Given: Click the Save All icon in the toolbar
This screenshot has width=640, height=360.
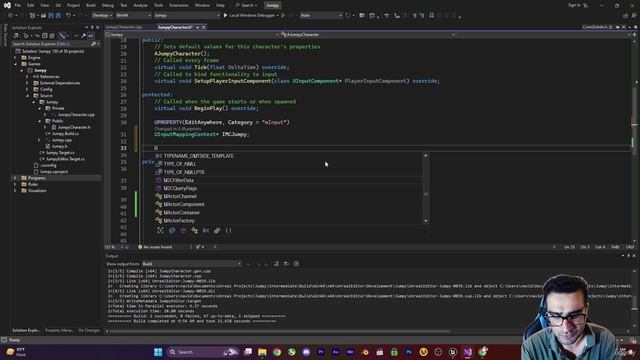Looking at the screenshot, I should click(x=58, y=15).
